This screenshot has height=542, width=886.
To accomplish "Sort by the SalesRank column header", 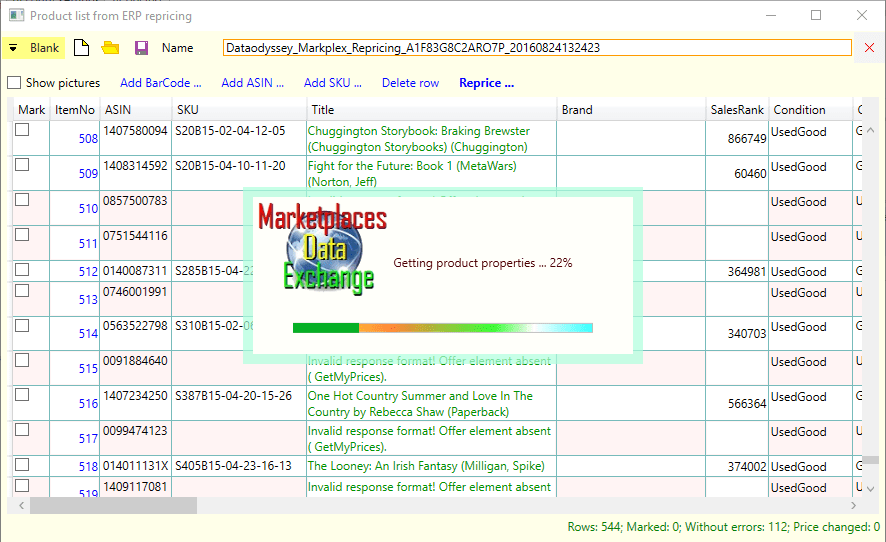I will [x=736, y=110].
